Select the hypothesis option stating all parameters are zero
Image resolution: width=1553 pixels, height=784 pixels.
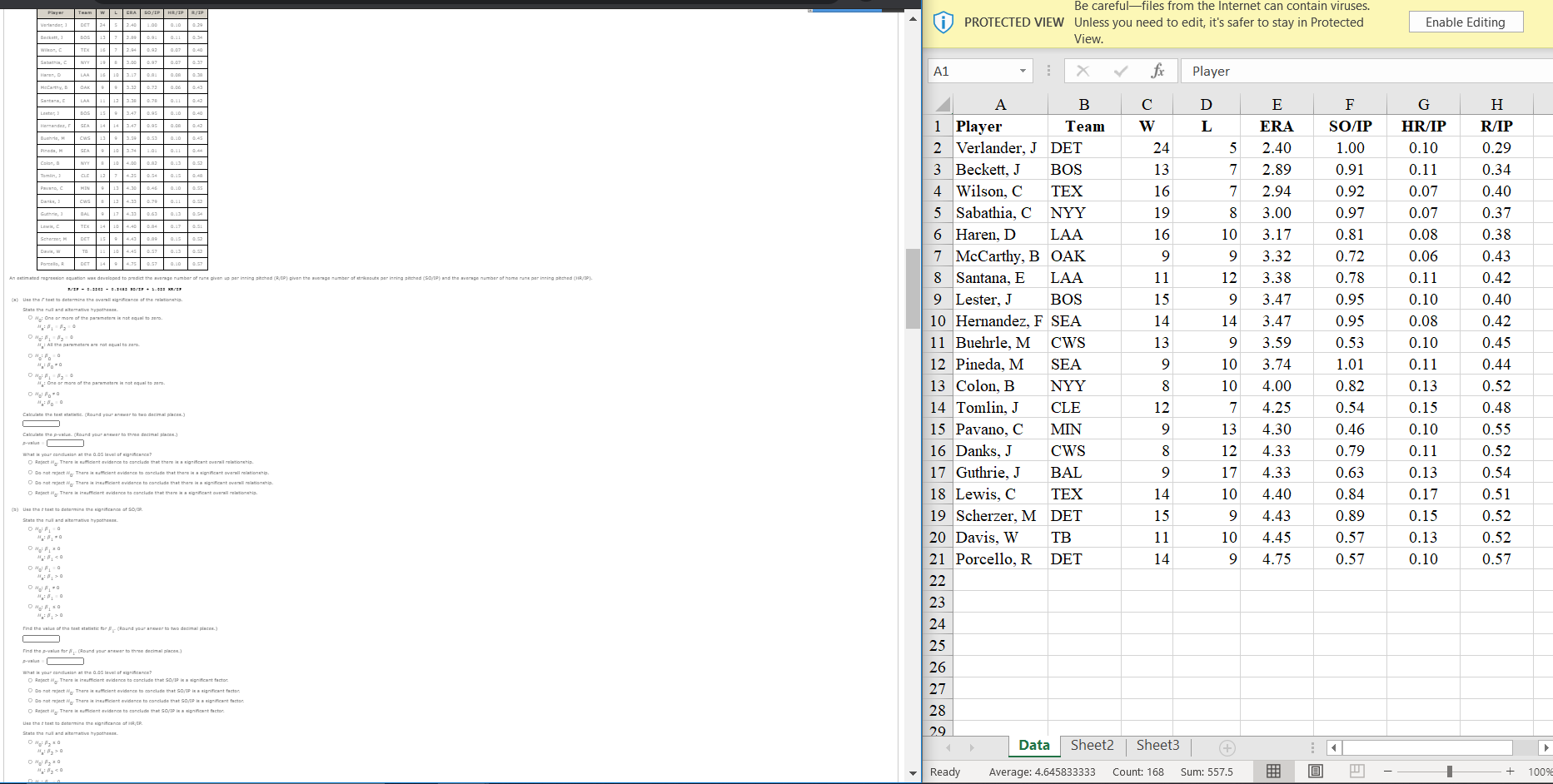point(30,337)
